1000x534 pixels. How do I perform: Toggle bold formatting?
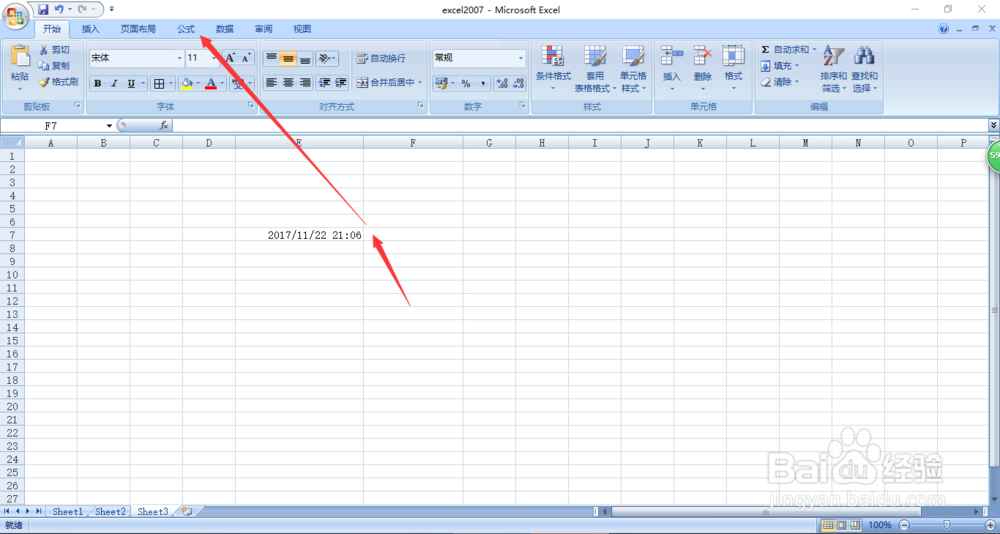pyautogui.click(x=98, y=84)
